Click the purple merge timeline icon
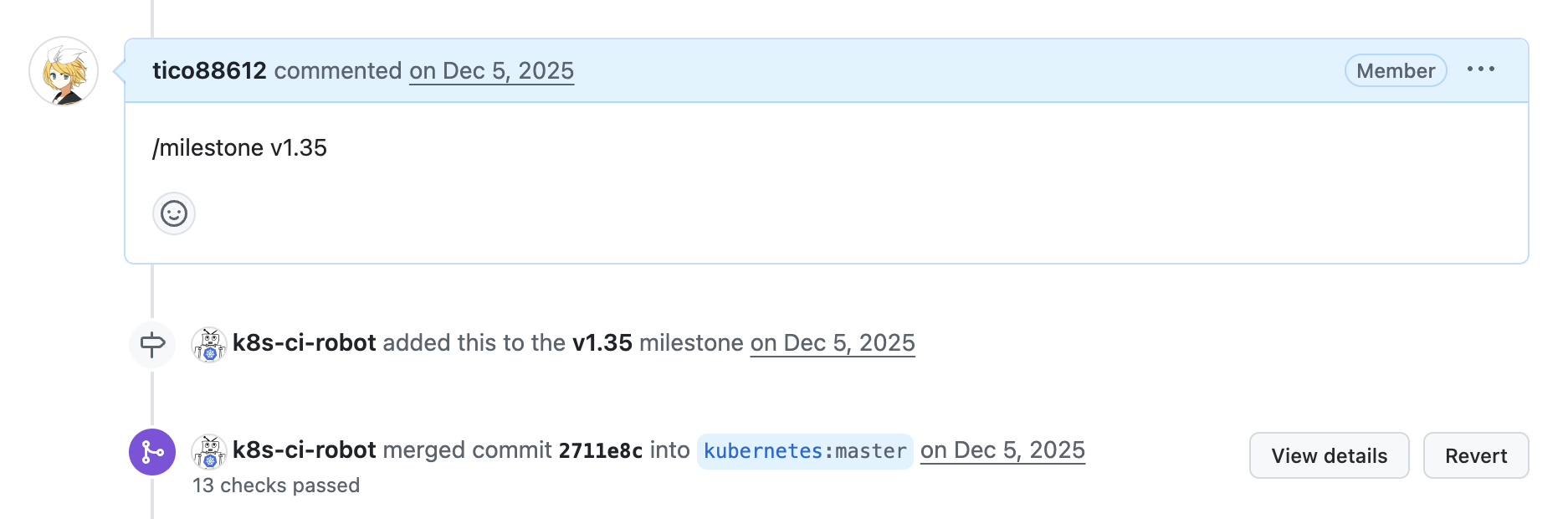 pos(152,452)
